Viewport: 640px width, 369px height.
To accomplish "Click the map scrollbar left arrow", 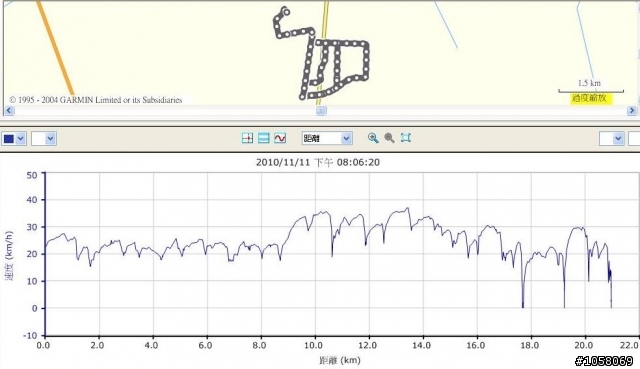I will pyautogui.click(x=9, y=111).
